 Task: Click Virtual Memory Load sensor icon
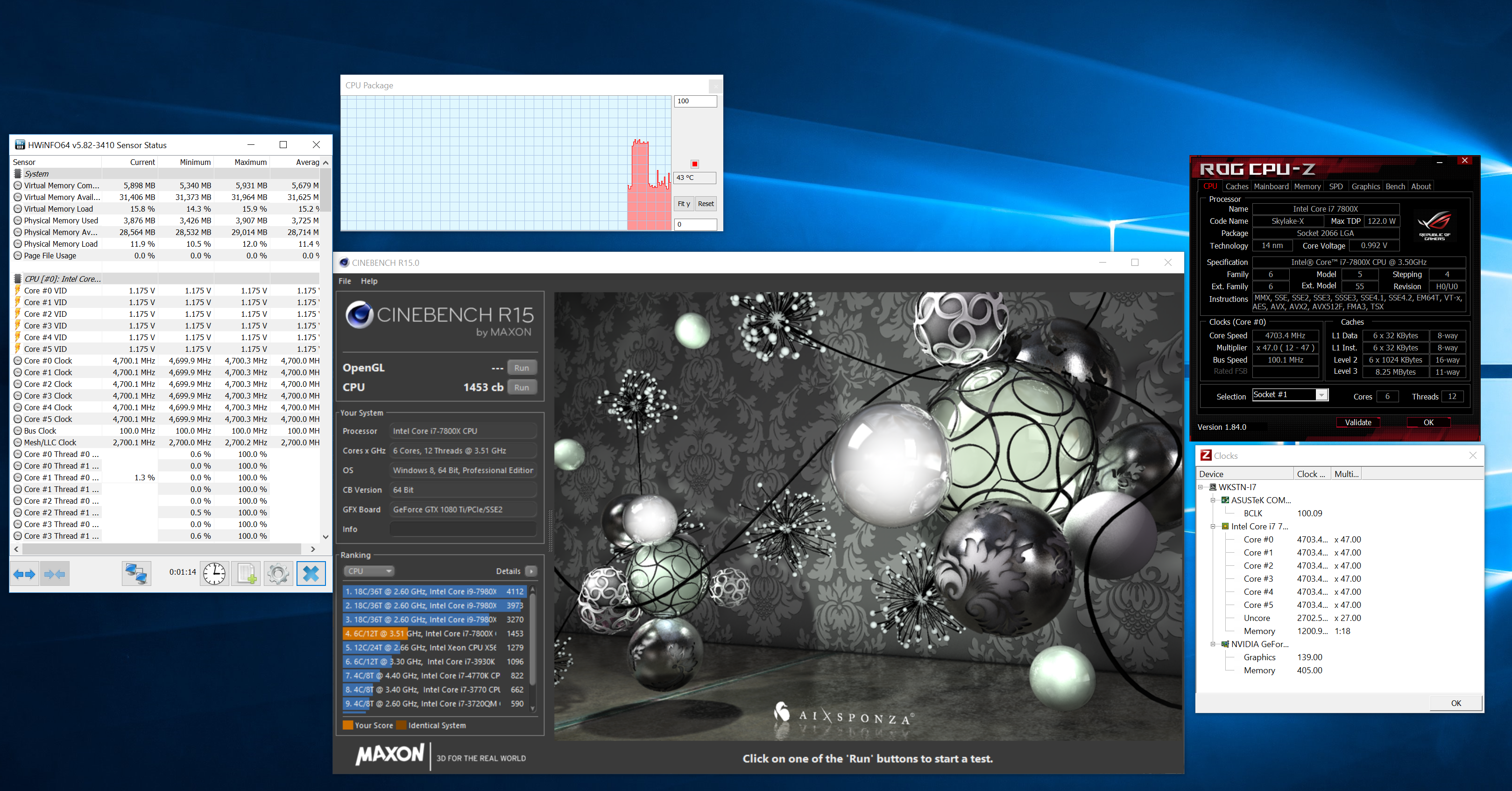click(18, 209)
